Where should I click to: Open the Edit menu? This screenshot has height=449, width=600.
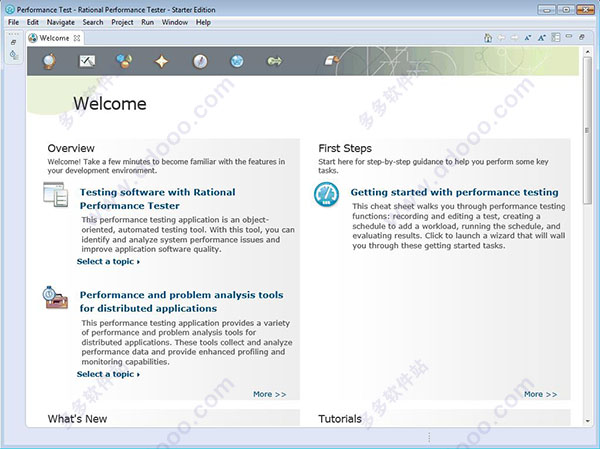click(x=33, y=22)
